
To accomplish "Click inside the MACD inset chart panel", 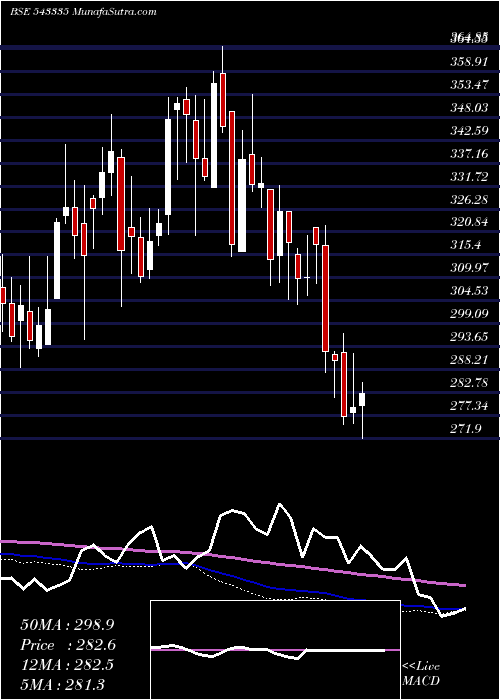I will pyautogui.click(x=275, y=650).
